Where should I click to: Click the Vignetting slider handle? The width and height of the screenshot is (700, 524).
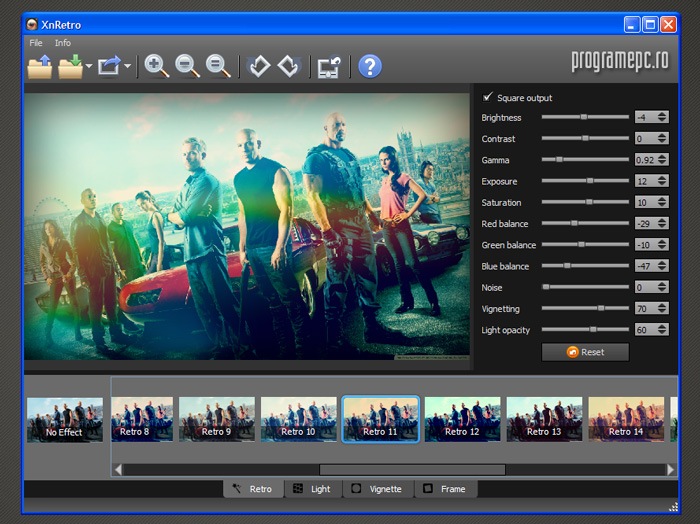click(x=601, y=308)
